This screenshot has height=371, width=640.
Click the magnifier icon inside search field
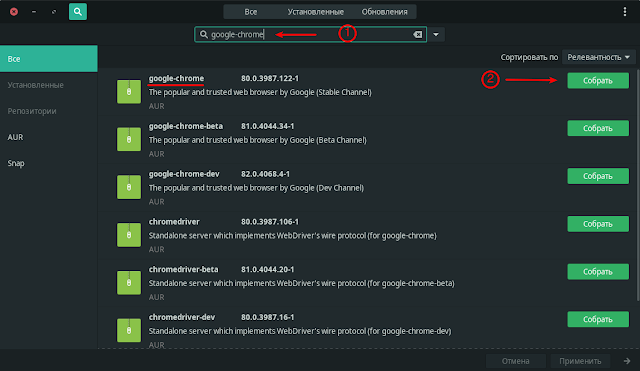pyautogui.click(x=204, y=35)
